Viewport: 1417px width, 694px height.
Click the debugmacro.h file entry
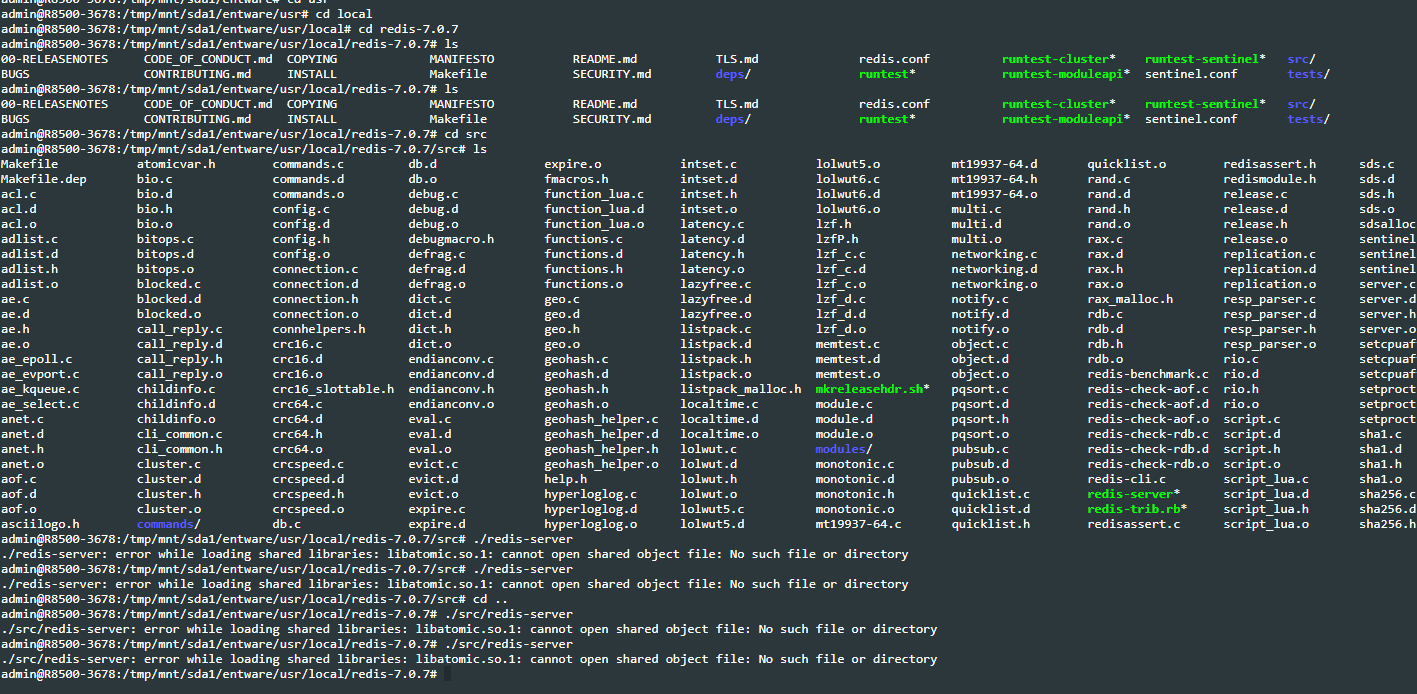point(451,239)
